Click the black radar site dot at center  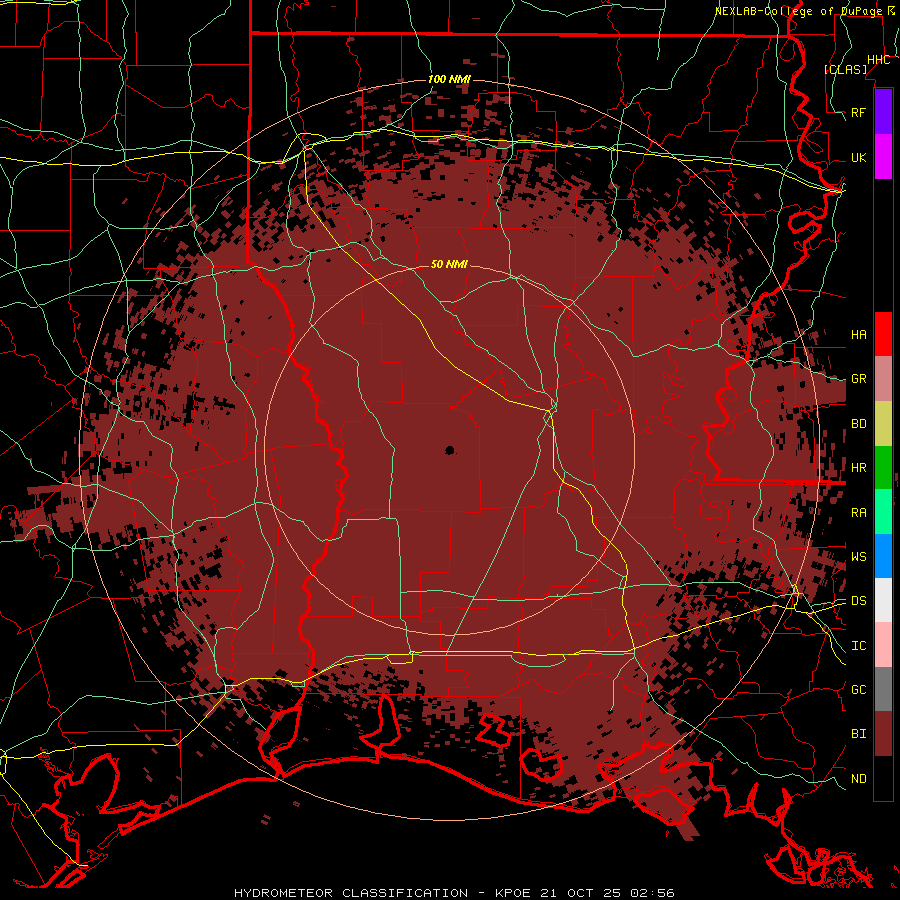(x=450, y=451)
